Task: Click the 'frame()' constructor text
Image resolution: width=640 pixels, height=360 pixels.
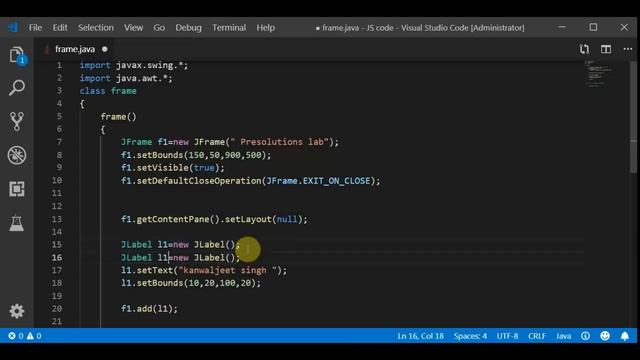Action: (118, 117)
